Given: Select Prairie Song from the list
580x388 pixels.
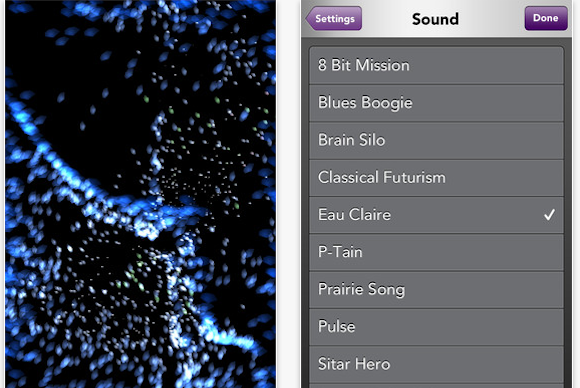Looking at the screenshot, I should pos(436,290).
